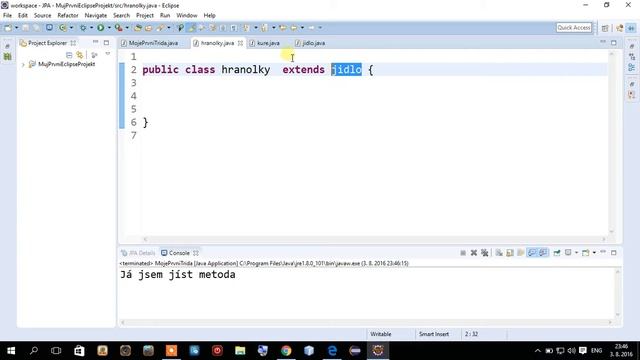
Task: Open Back navigation history dropdown arrow
Action: 302,28
